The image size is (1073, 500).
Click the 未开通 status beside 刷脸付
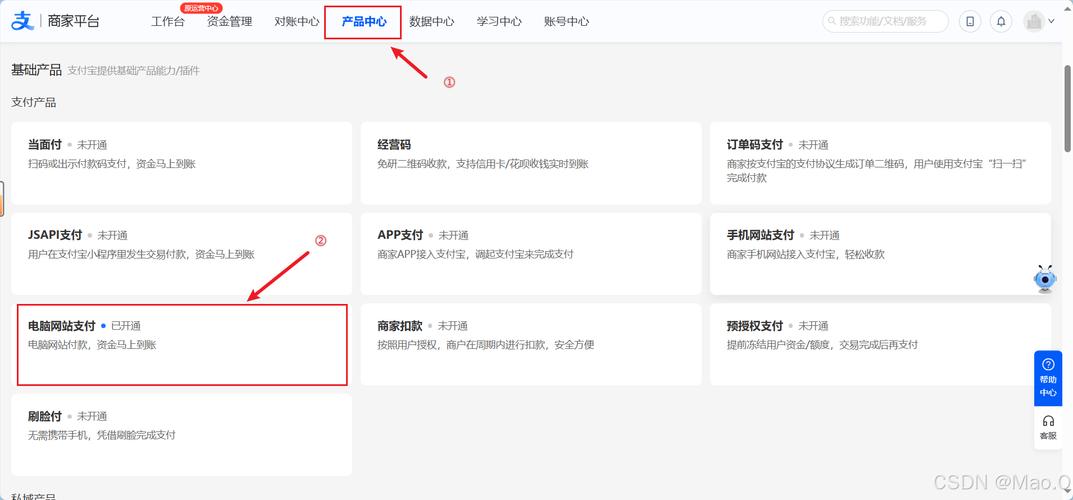[x=92, y=417]
